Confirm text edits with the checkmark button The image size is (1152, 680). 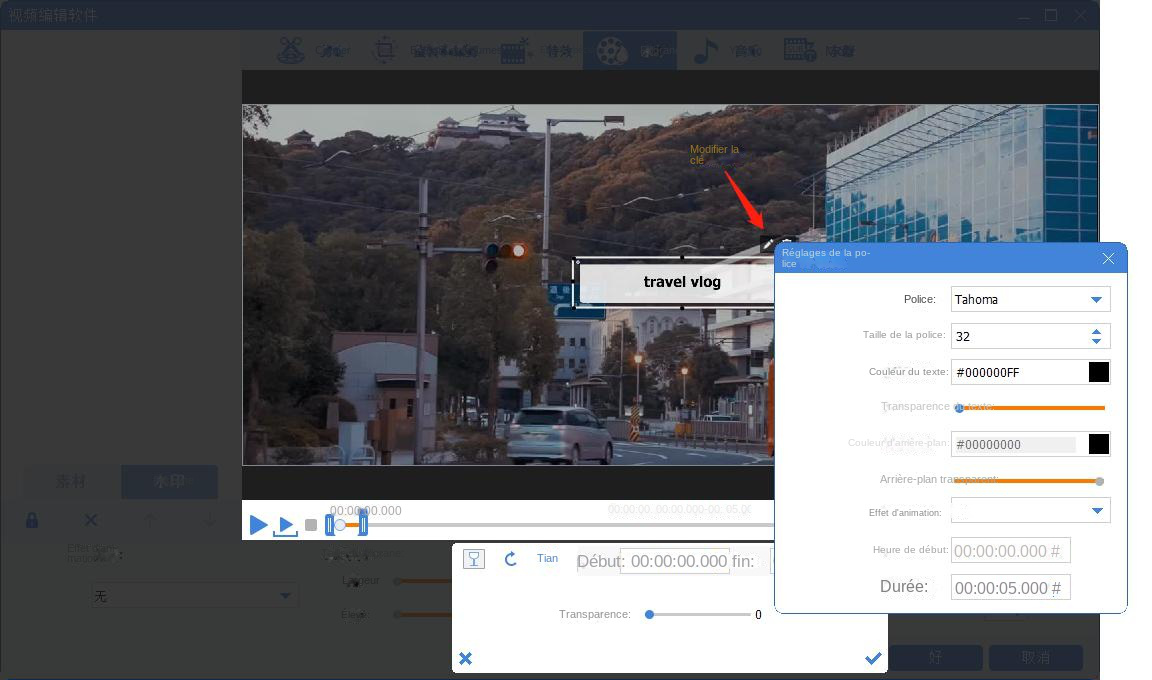pos(873,658)
